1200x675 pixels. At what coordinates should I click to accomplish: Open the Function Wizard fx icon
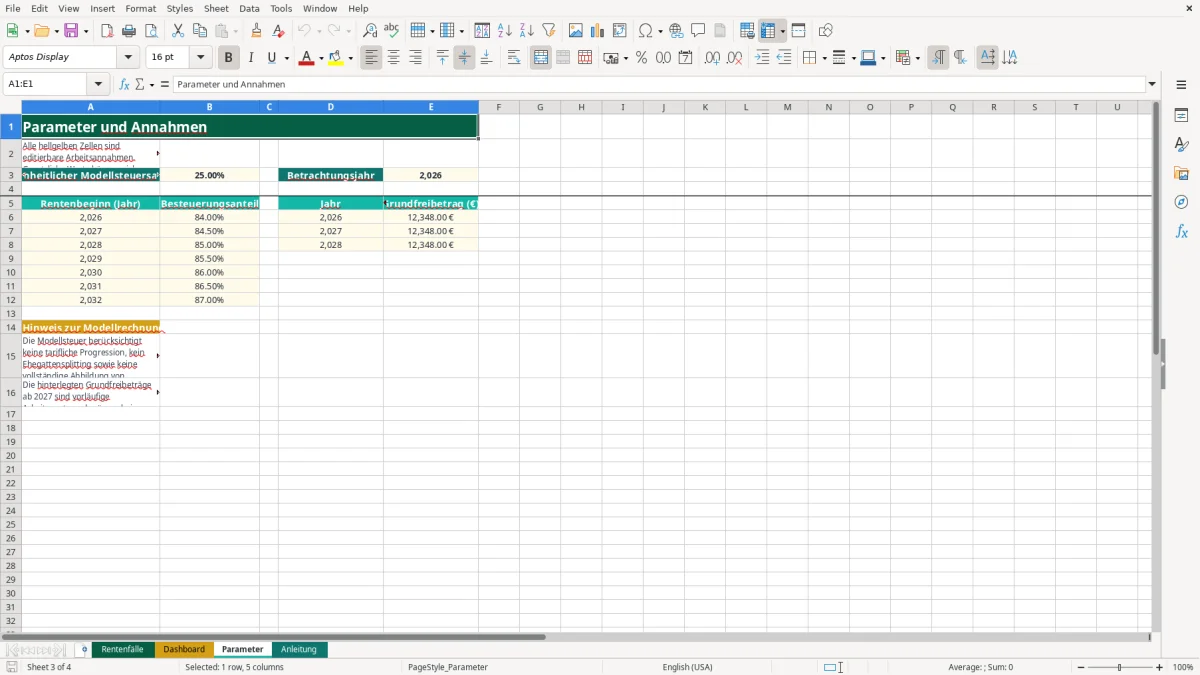[x=124, y=84]
